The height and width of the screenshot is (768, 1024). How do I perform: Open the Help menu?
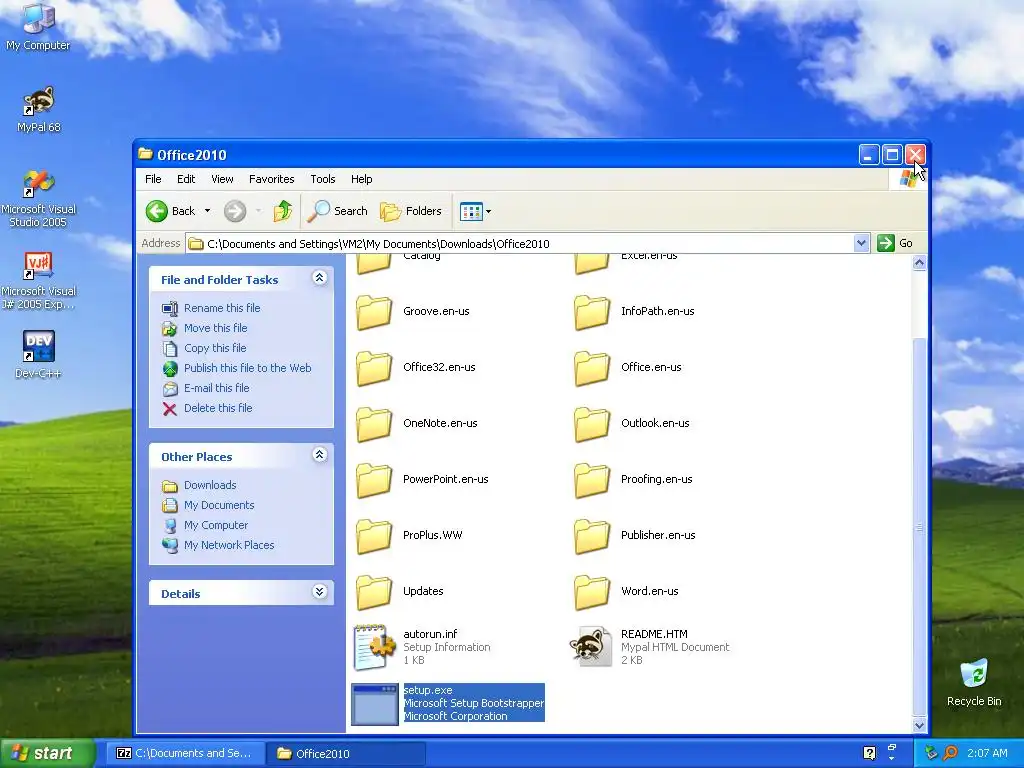click(361, 179)
